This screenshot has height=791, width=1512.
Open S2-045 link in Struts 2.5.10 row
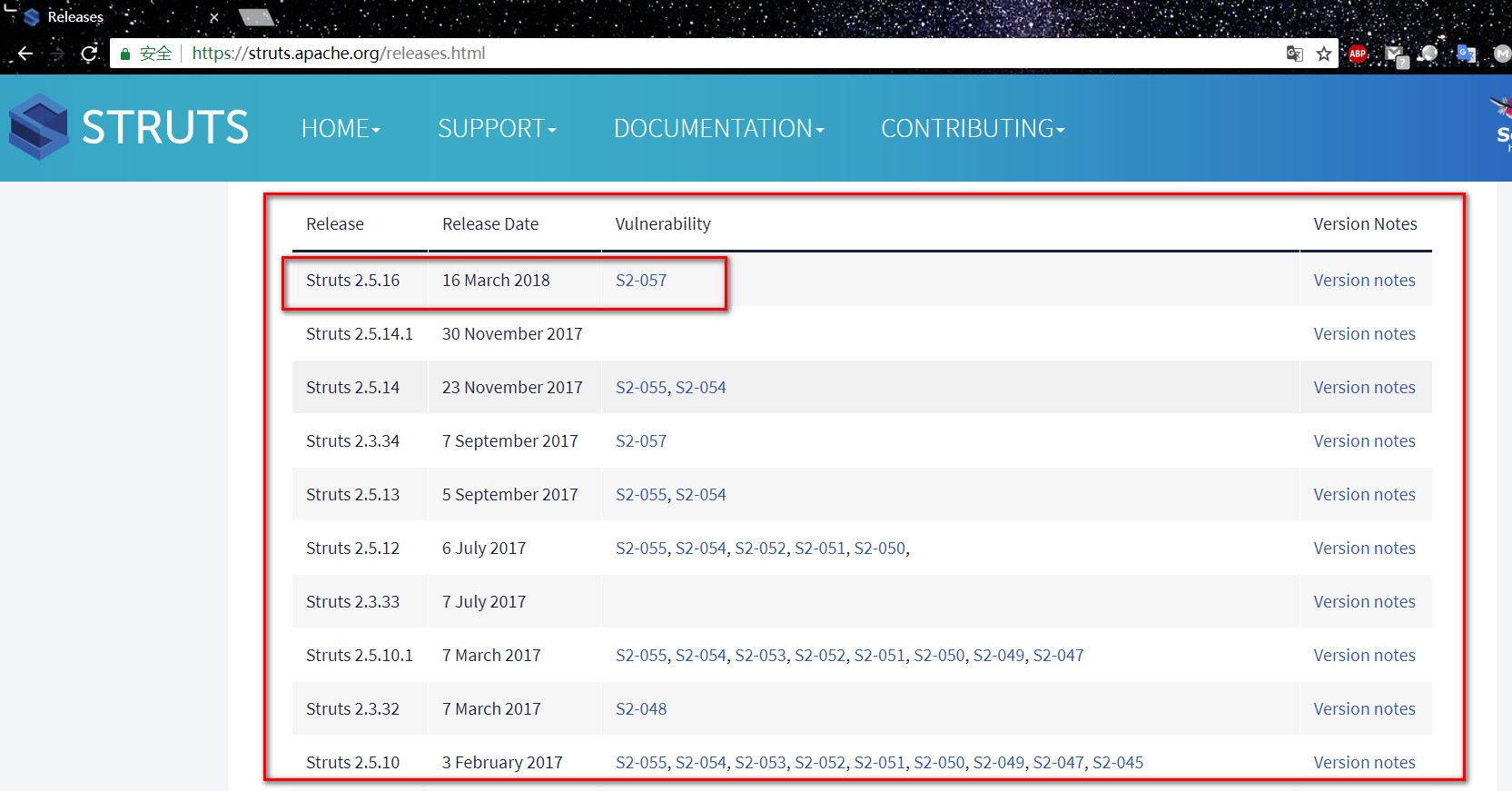pyautogui.click(x=1118, y=763)
